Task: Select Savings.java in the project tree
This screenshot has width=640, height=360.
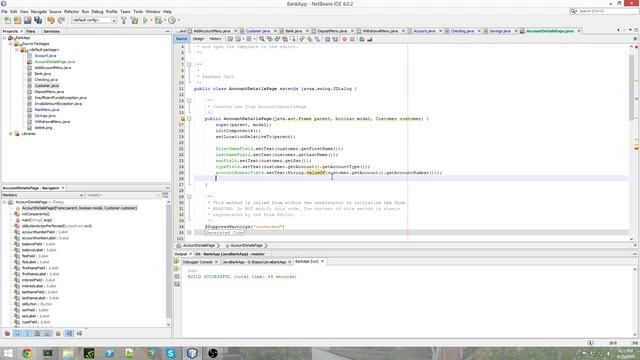Action: (x=45, y=116)
